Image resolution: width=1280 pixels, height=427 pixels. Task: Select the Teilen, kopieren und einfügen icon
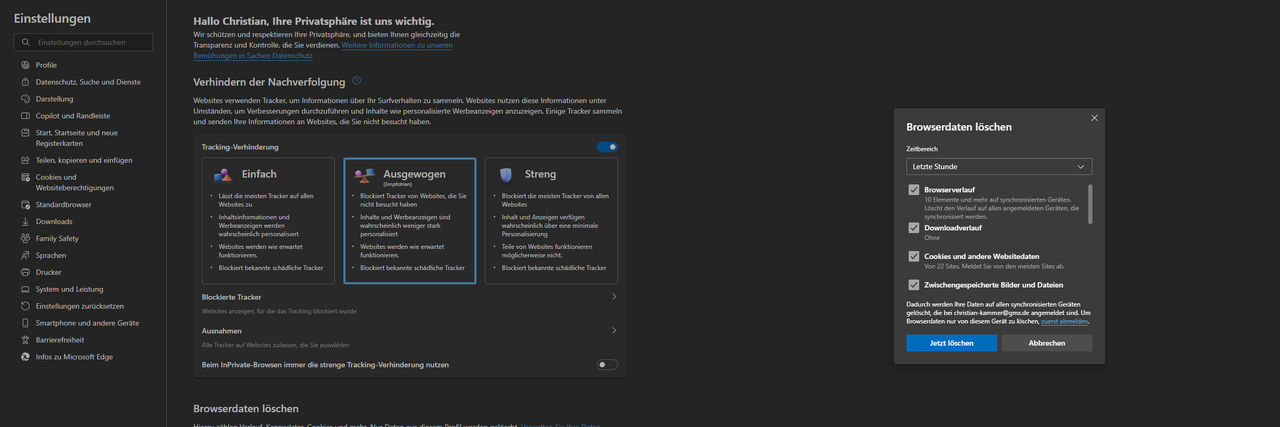(26, 160)
